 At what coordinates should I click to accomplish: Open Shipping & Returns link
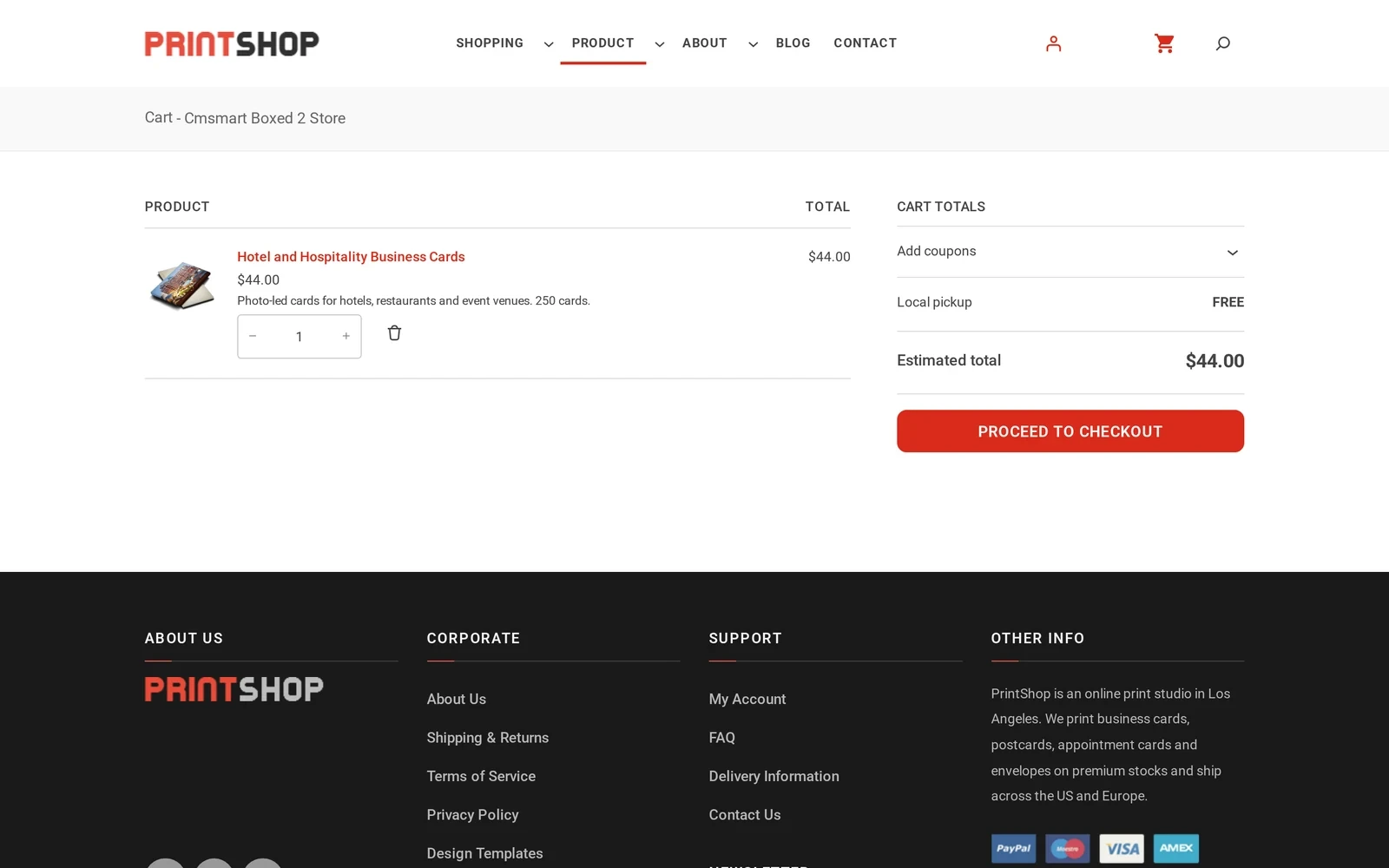(487, 738)
